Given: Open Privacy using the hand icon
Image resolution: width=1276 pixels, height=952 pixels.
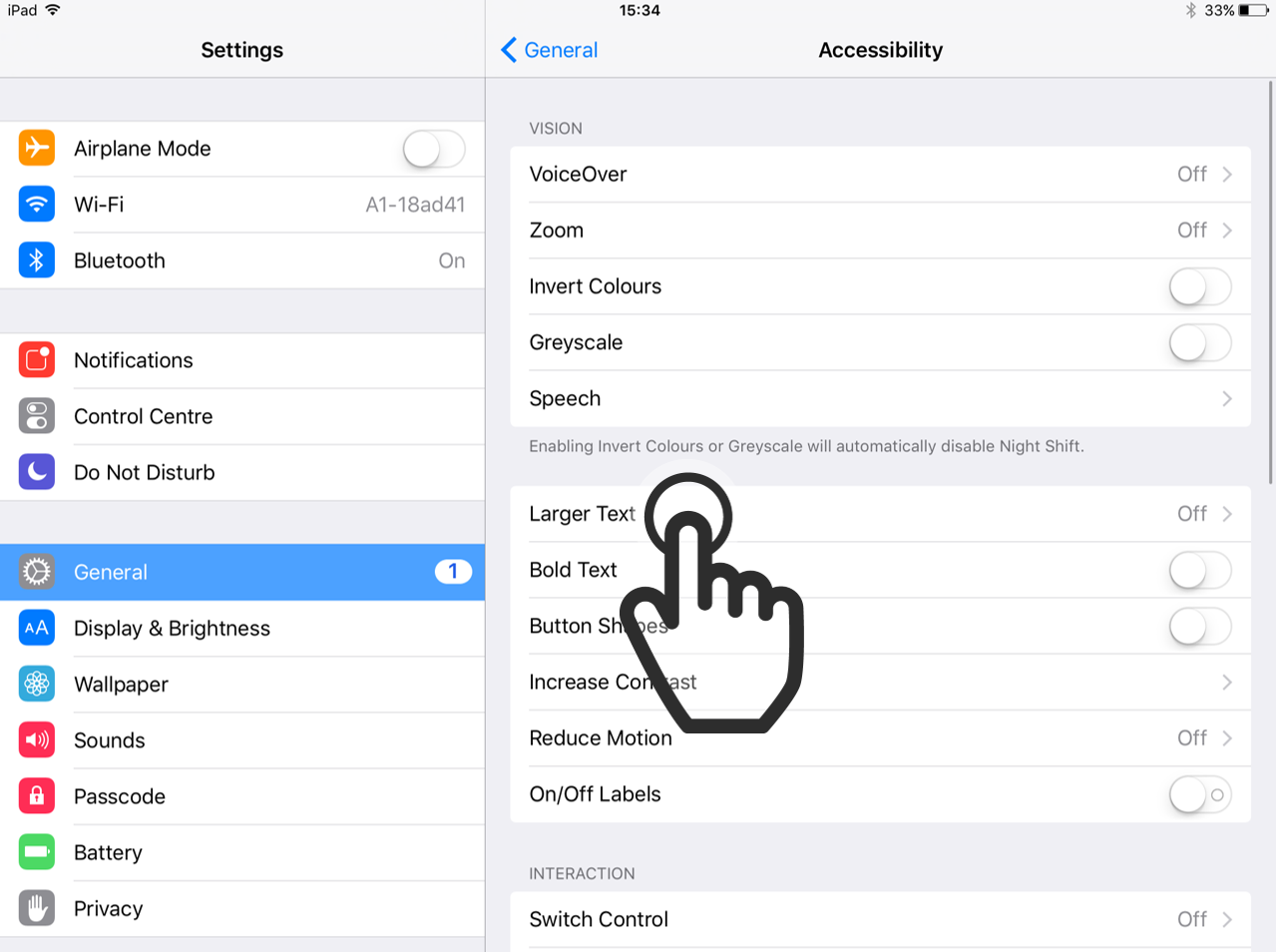Looking at the screenshot, I should pyautogui.click(x=37, y=908).
